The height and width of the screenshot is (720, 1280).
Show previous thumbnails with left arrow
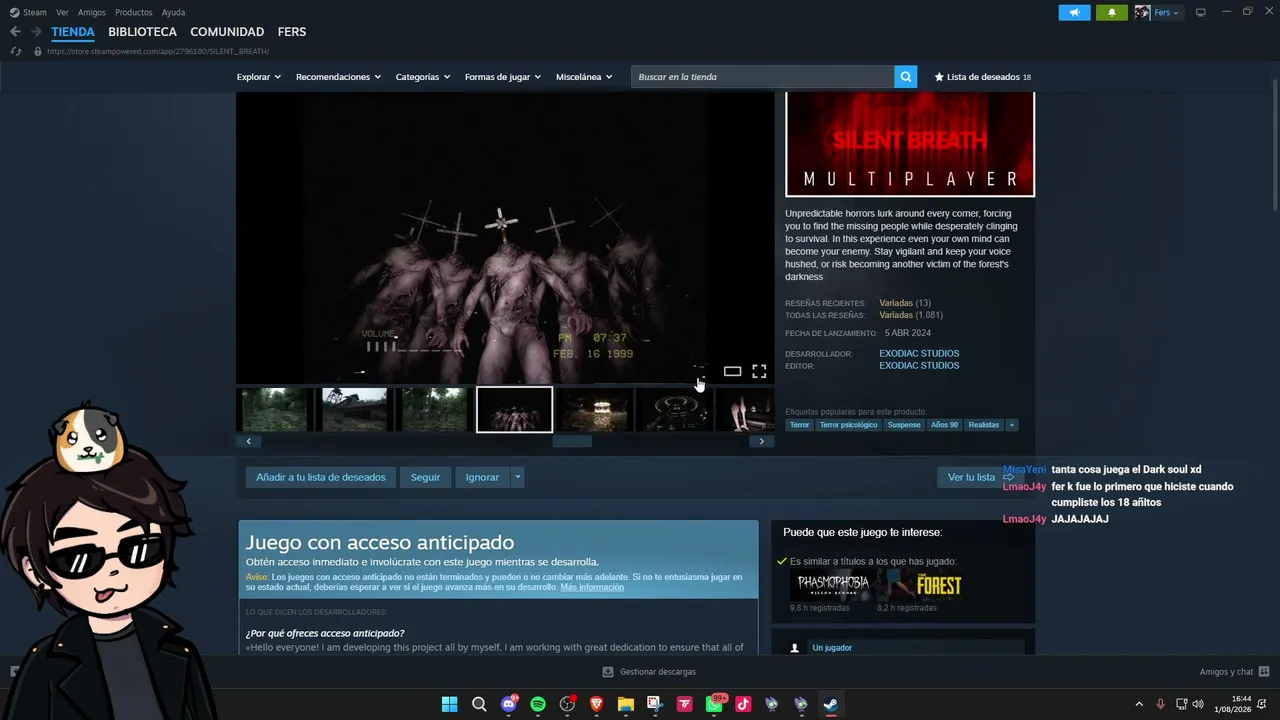[248, 441]
